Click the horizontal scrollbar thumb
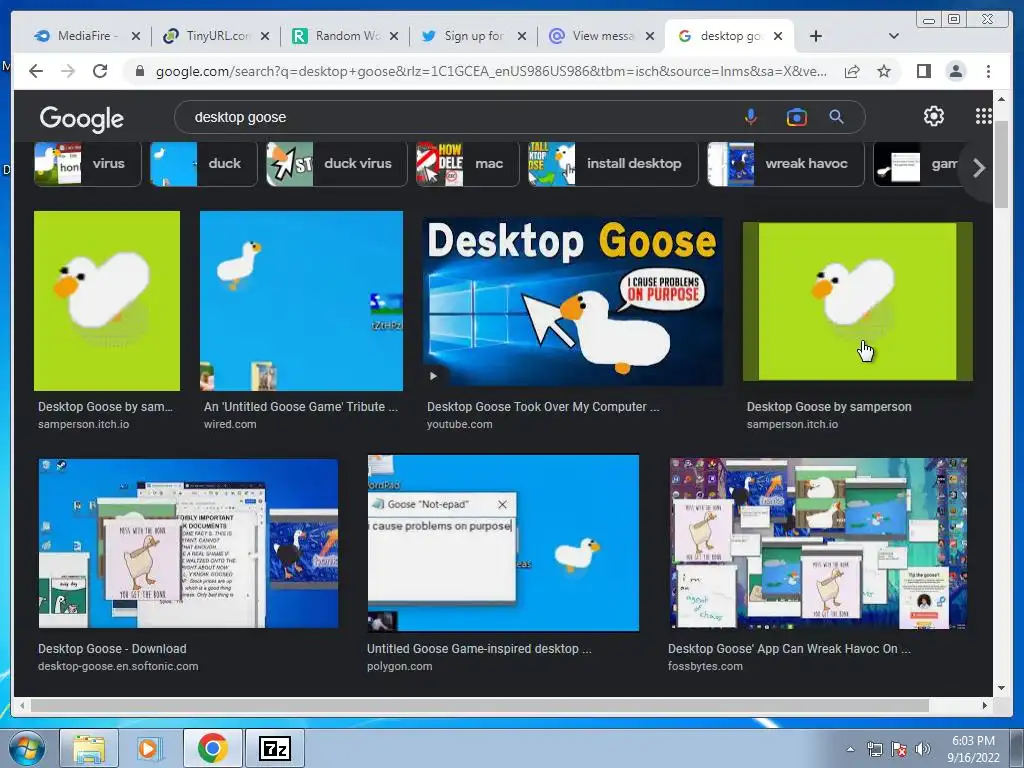Image resolution: width=1024 pixels, height=768 pixels. (x=480, y=705)
